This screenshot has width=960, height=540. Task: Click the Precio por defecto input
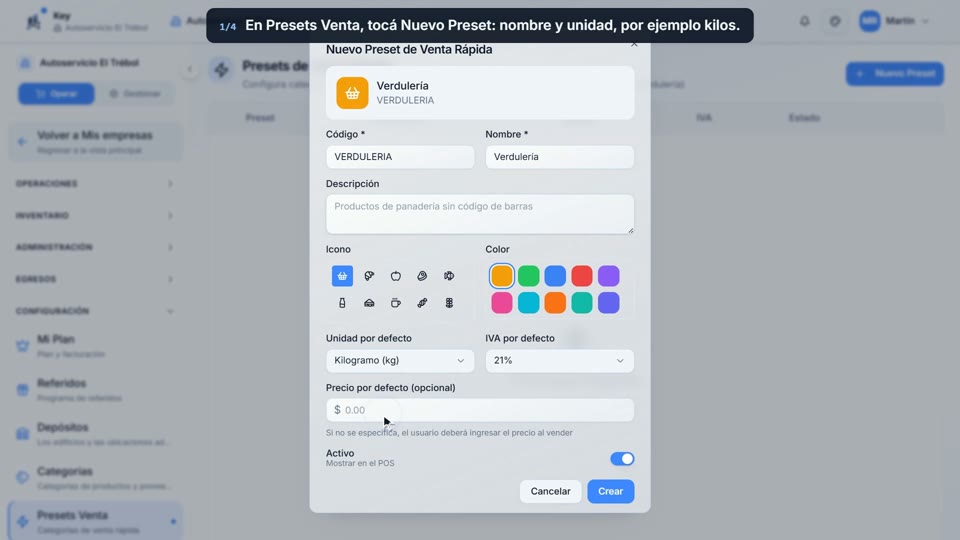(x=480, y=410)
